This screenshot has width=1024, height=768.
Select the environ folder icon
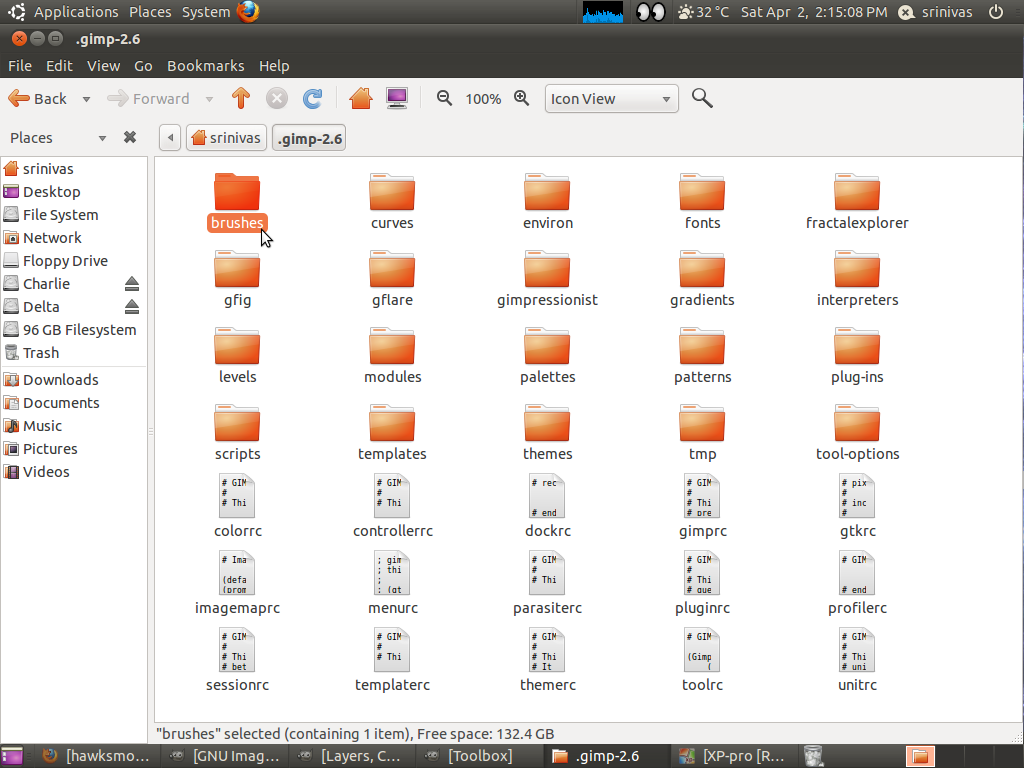click(547, 192)
